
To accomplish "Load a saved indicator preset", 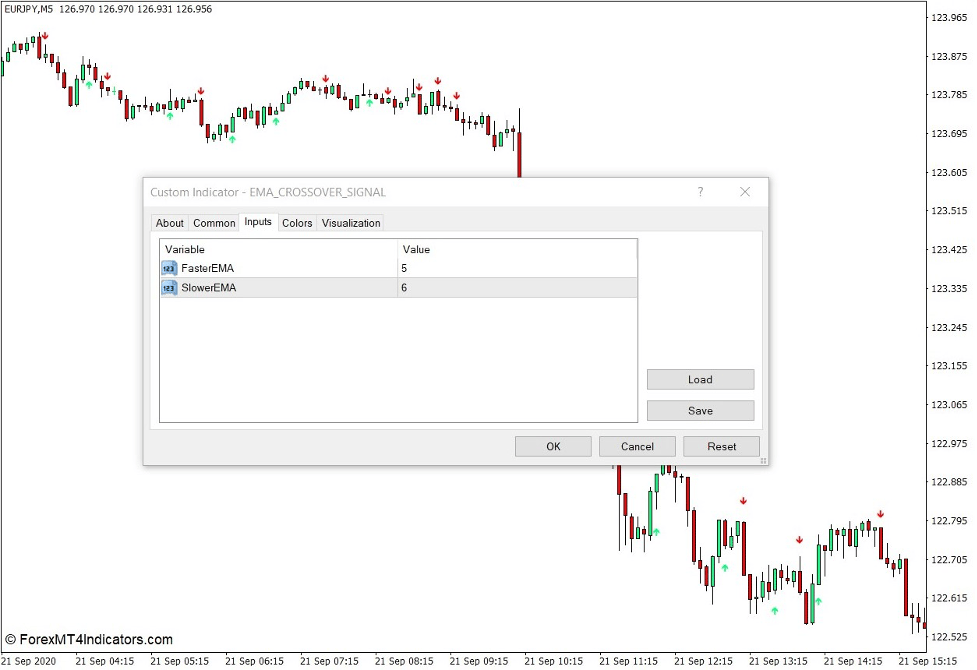I will 700,379.
